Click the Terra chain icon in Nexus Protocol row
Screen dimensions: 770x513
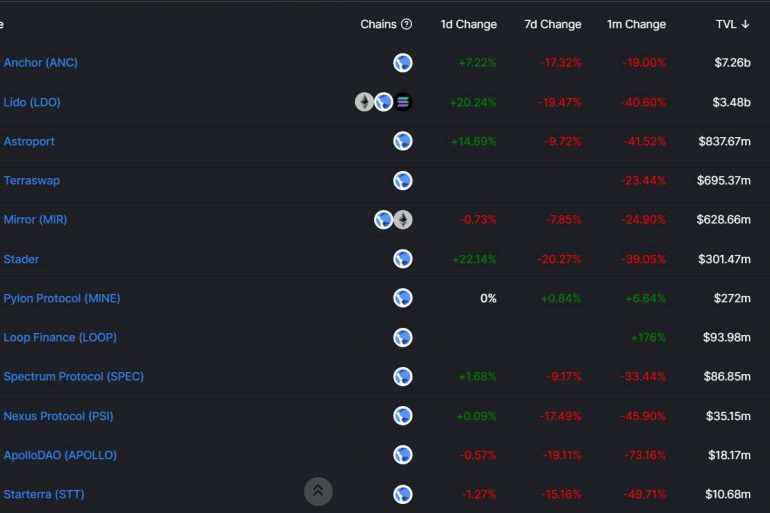click(x=403, y=416)
